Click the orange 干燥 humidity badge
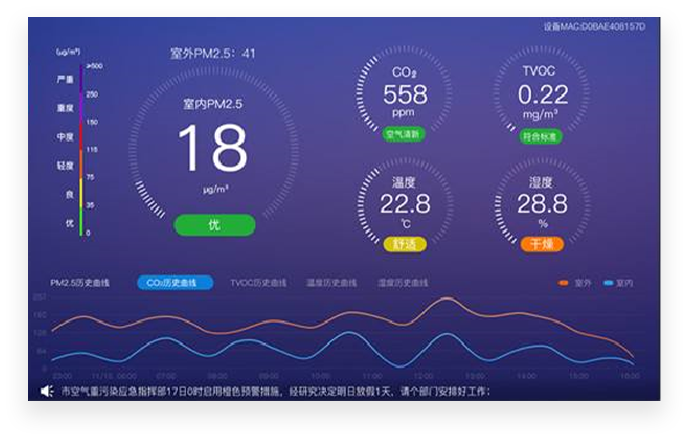Image resolution: width=690 pixels, height=441 pixels. 541,243
